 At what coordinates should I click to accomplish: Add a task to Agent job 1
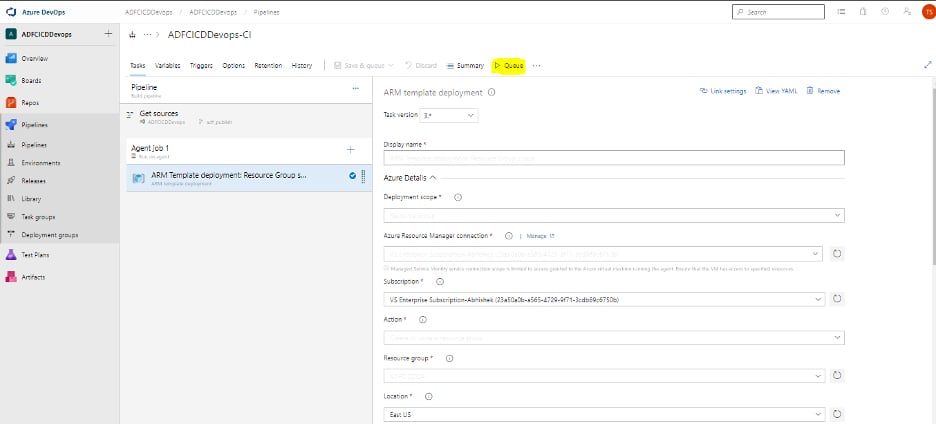point(350,150)
